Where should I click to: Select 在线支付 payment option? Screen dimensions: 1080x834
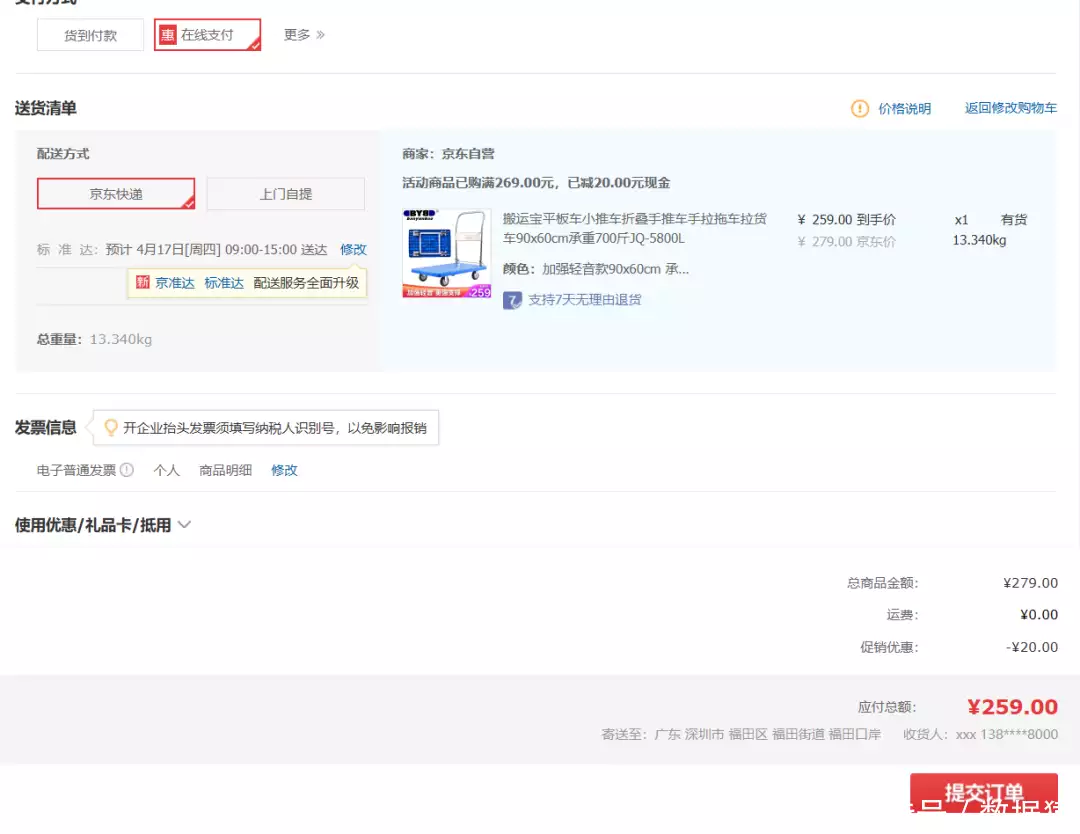pos(207,34)
